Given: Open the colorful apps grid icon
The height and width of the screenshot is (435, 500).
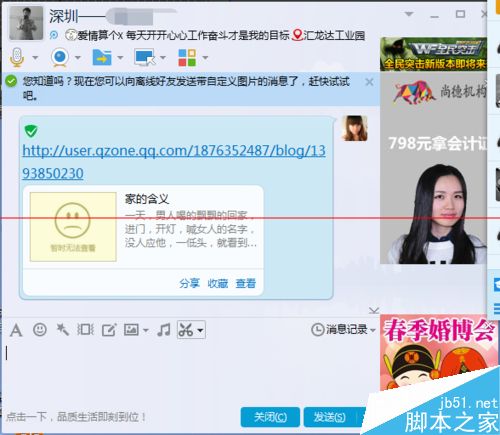Looking at the screenshot, I should [x=187, y=57].
